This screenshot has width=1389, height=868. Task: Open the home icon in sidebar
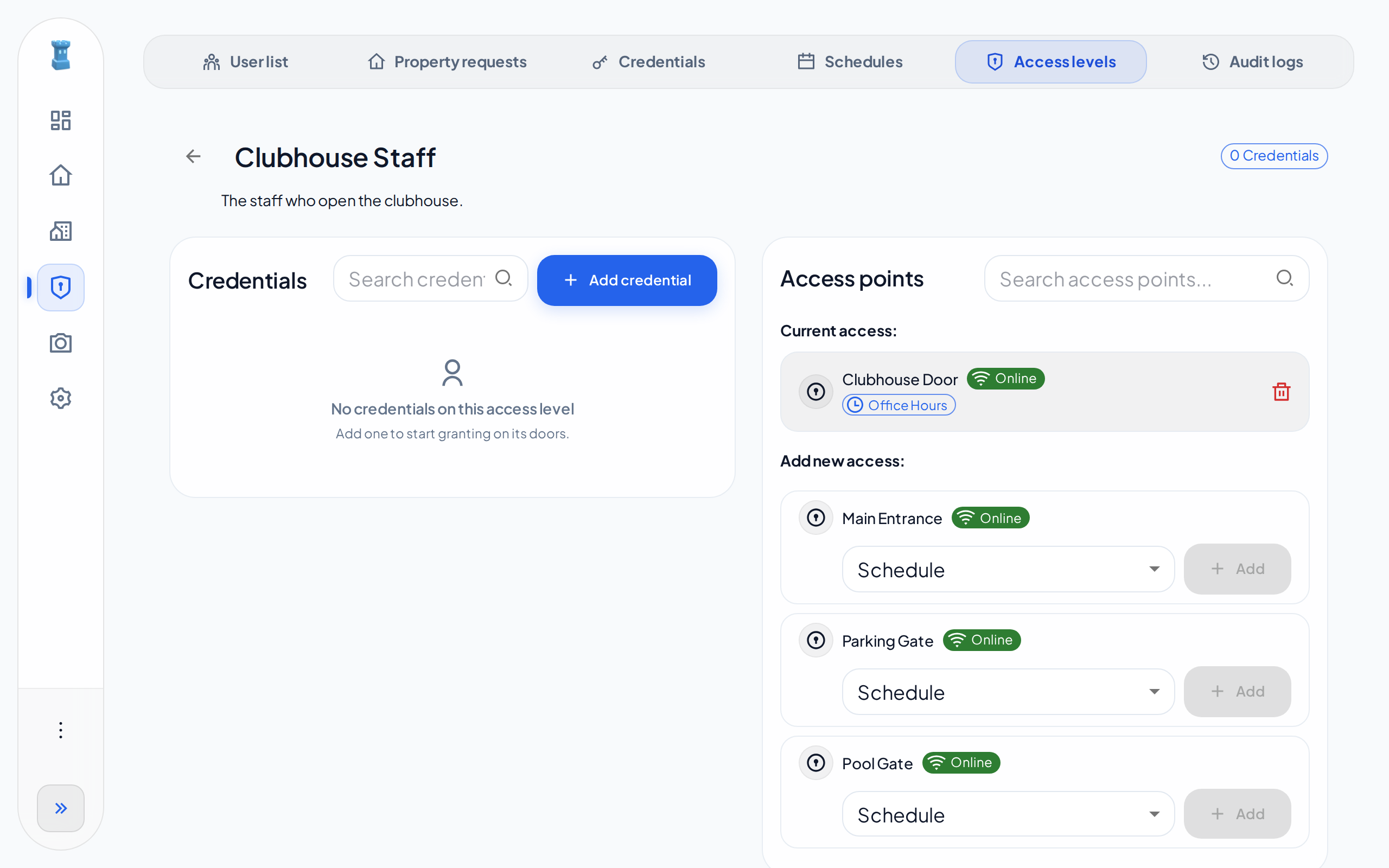[x=60, y=175]
